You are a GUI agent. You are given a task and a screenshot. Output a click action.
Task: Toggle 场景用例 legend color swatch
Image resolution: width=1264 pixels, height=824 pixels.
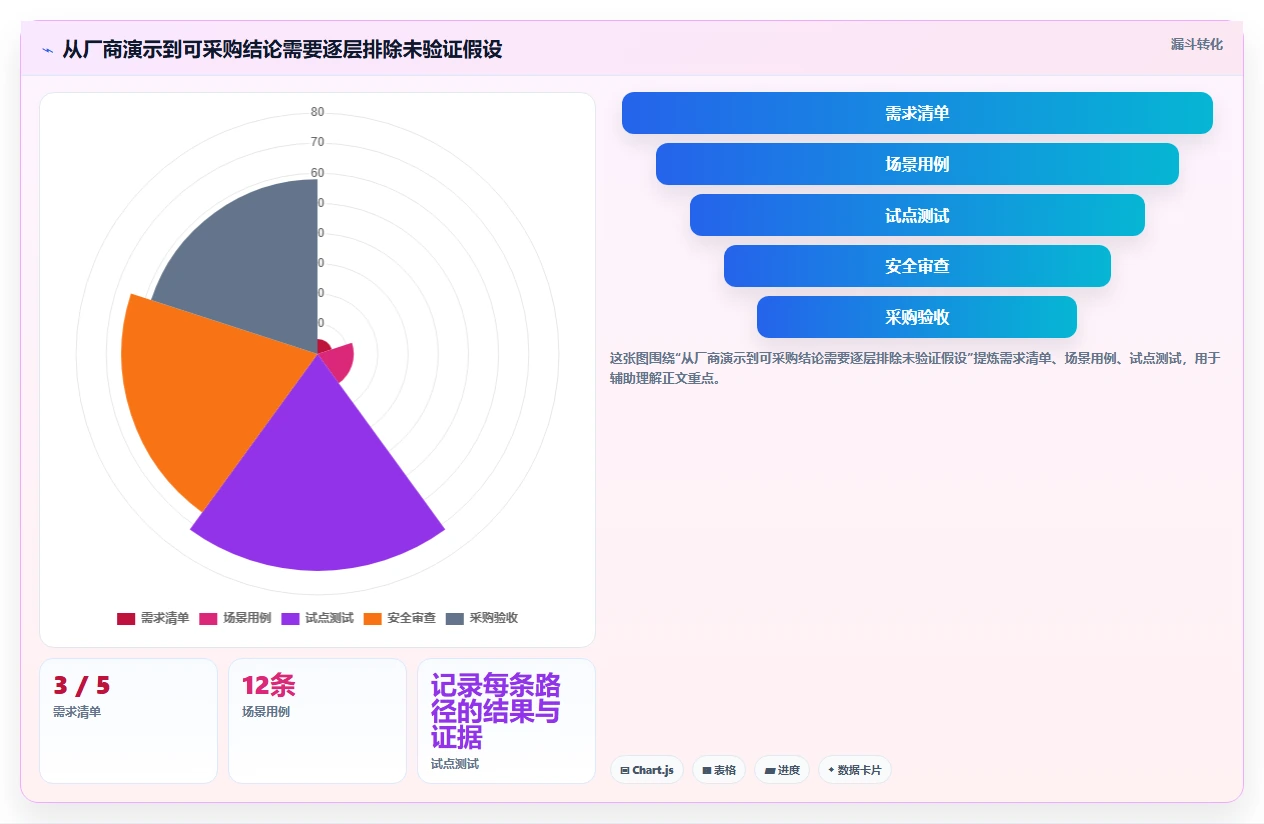[208, 619]
